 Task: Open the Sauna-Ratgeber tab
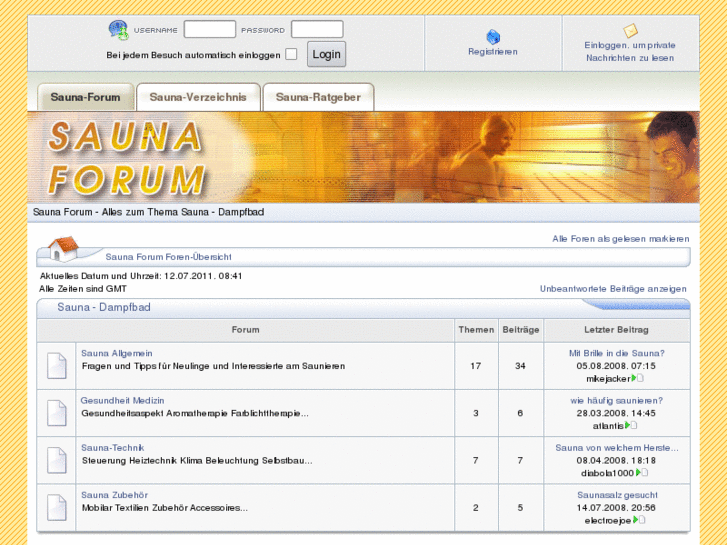(318, 97)
